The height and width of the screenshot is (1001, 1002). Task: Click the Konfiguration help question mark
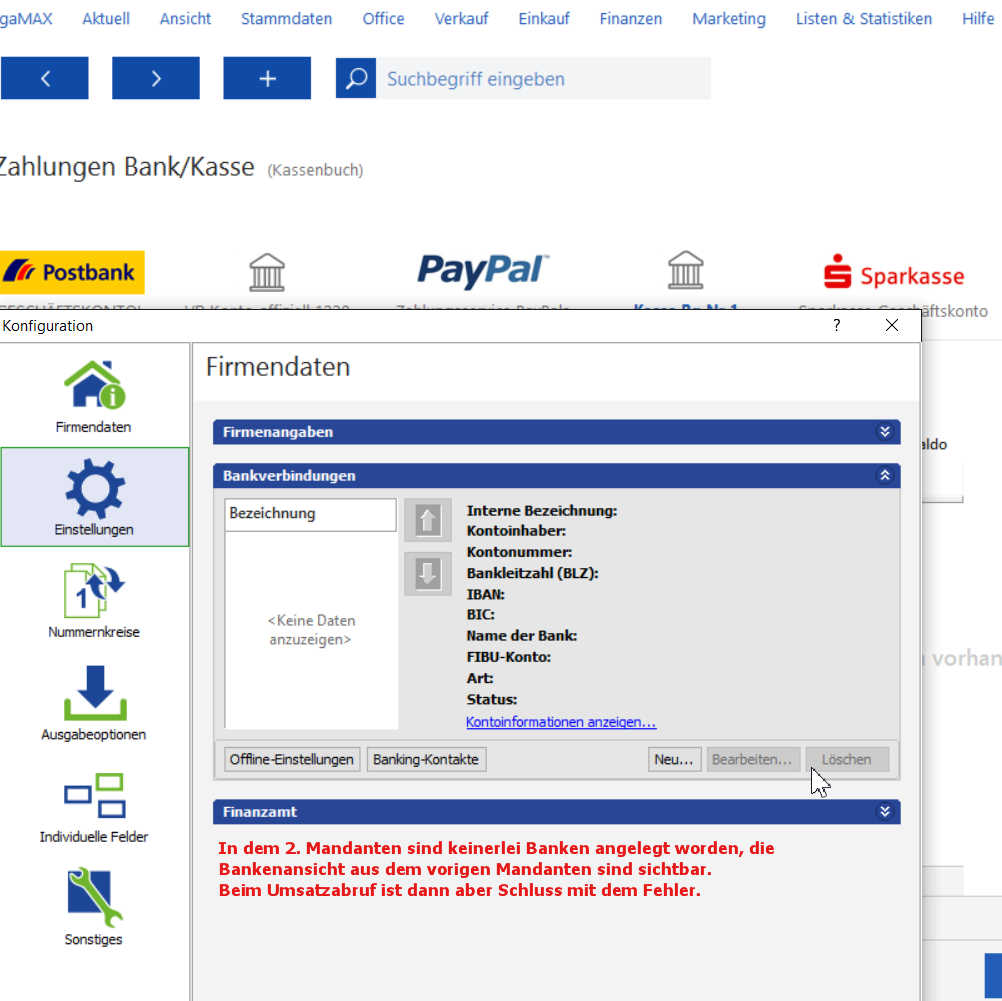click(836, 325)
